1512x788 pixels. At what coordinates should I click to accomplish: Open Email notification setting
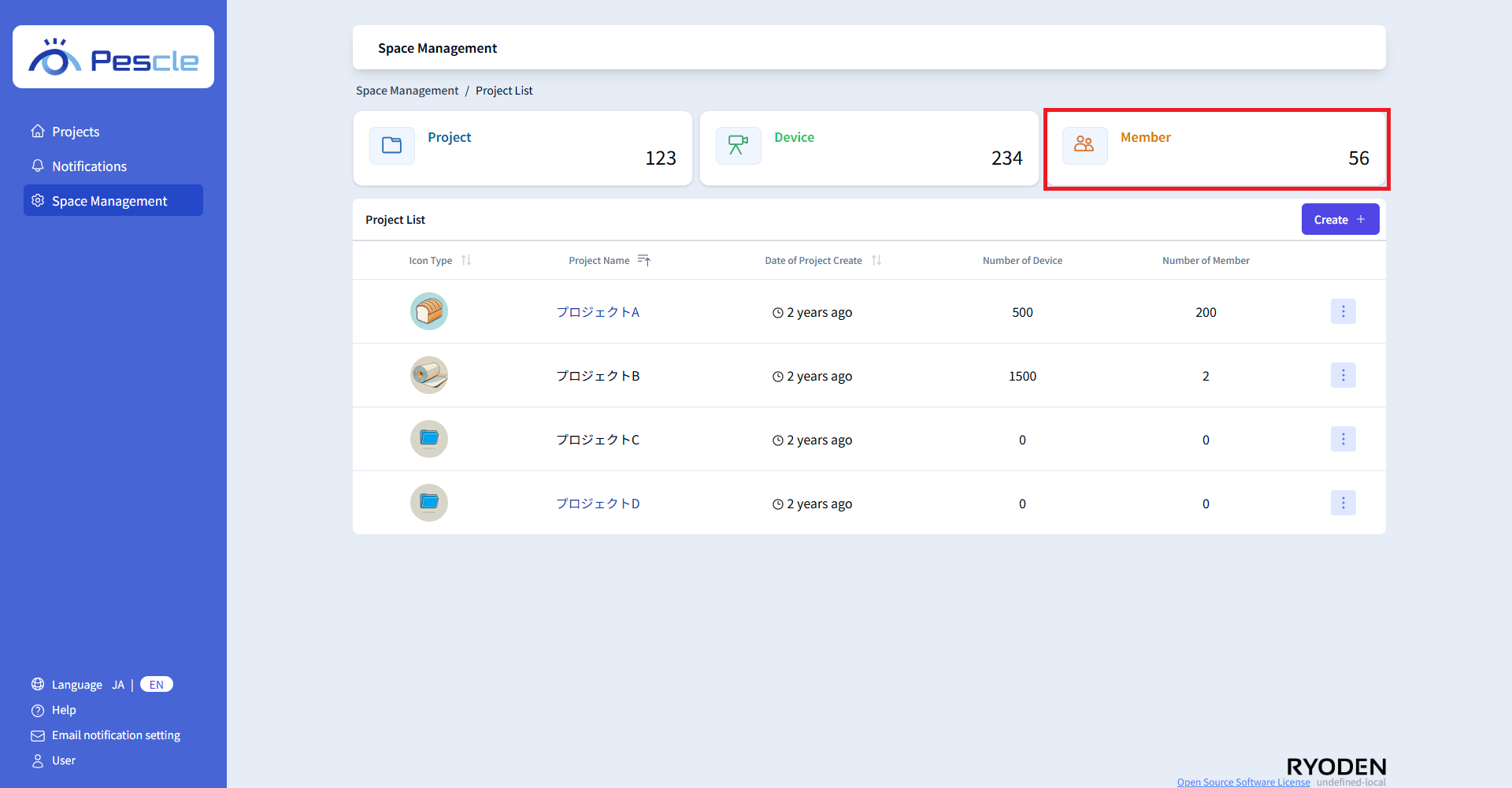pyautogui.click(x=116, y=735)
